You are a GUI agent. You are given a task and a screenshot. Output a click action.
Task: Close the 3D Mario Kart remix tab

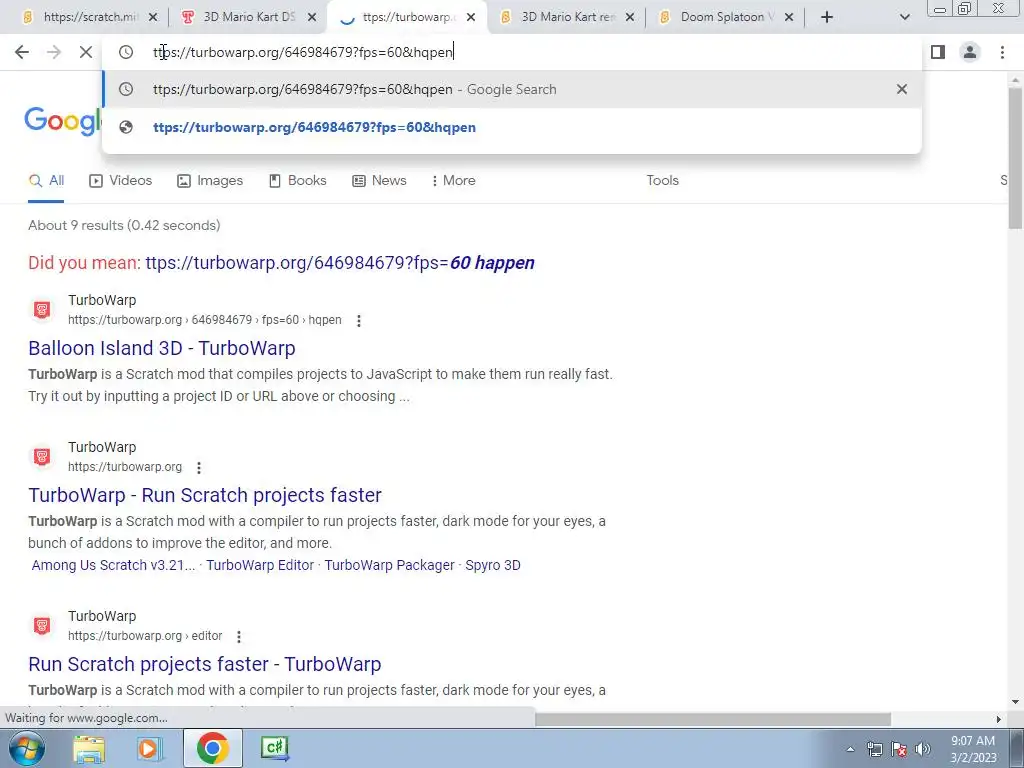point(630,17)
